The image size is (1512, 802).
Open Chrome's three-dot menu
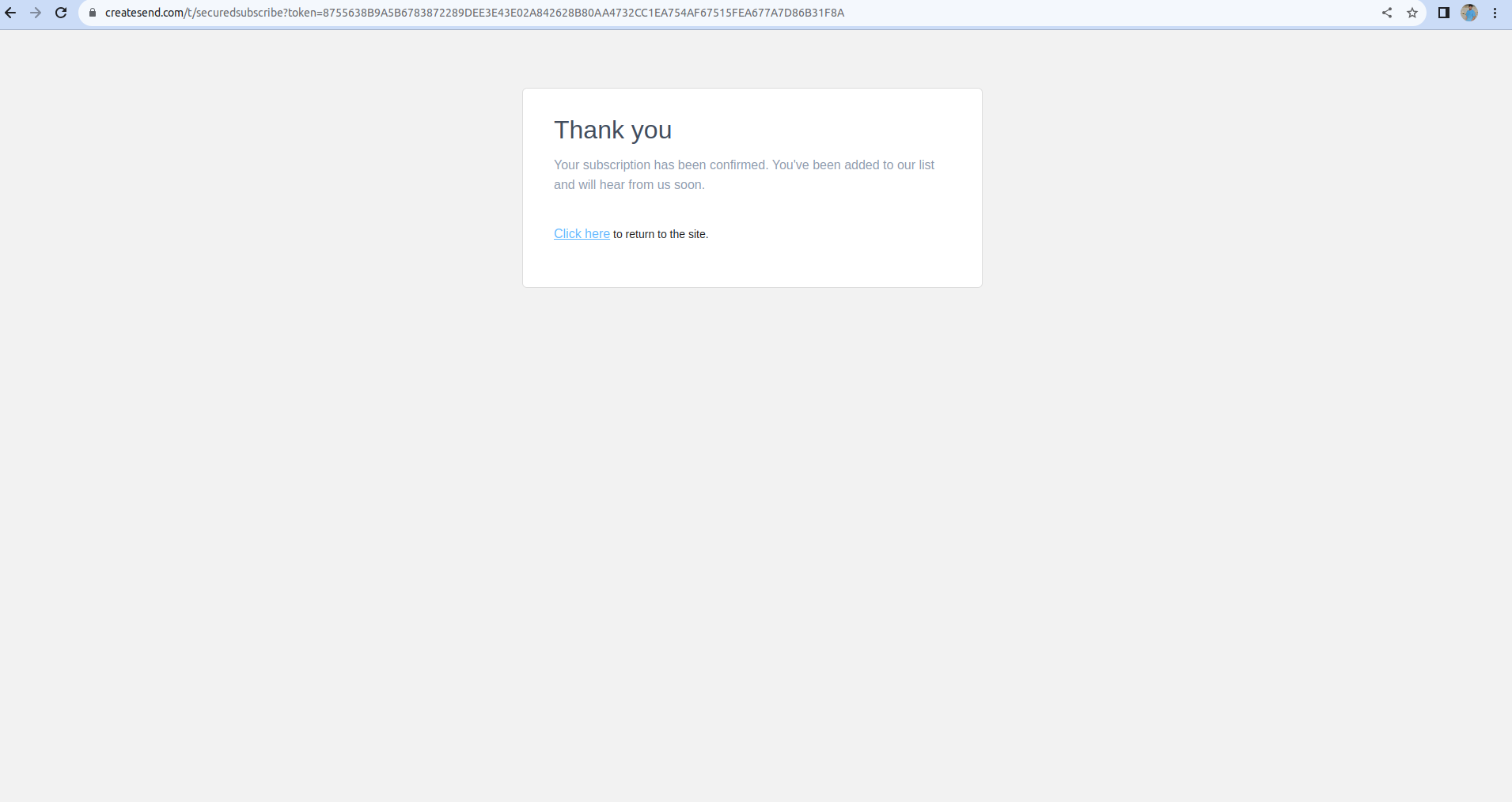tap(1495, 13)
